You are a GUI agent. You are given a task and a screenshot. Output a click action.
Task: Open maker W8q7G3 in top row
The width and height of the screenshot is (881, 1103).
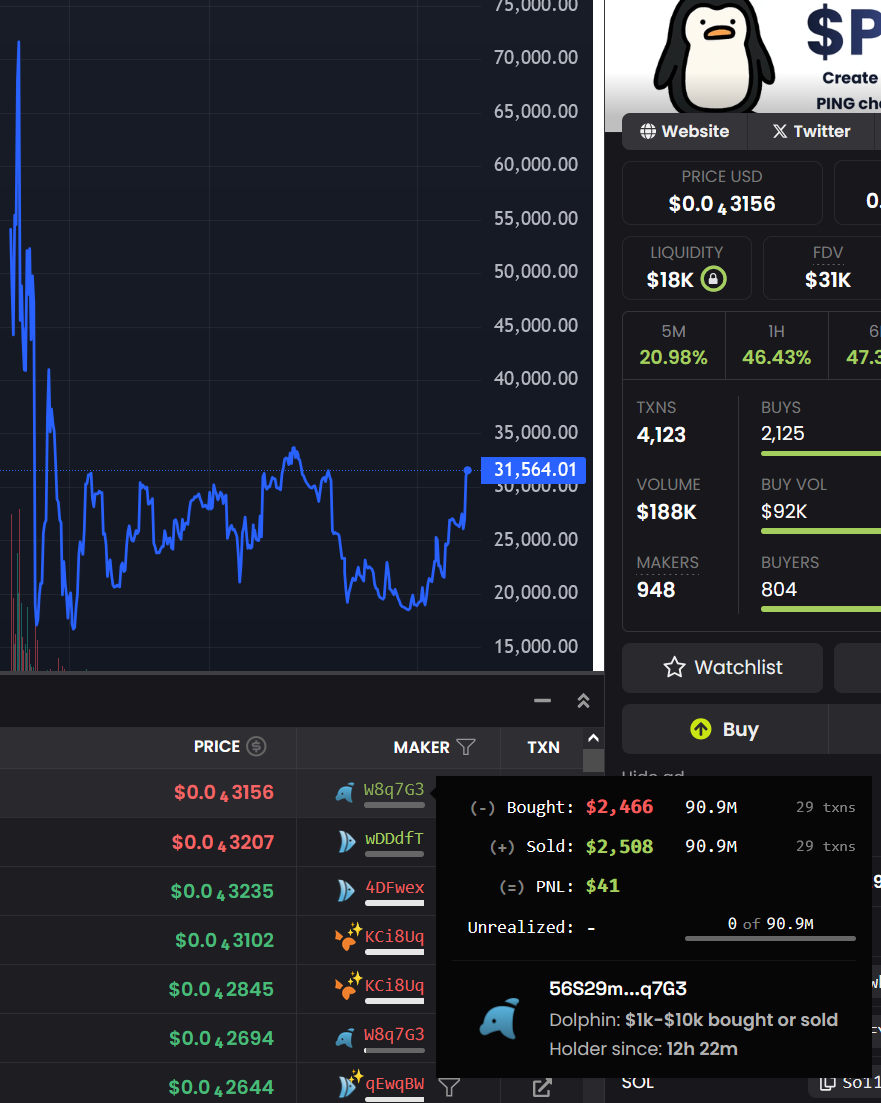point(394,789)
